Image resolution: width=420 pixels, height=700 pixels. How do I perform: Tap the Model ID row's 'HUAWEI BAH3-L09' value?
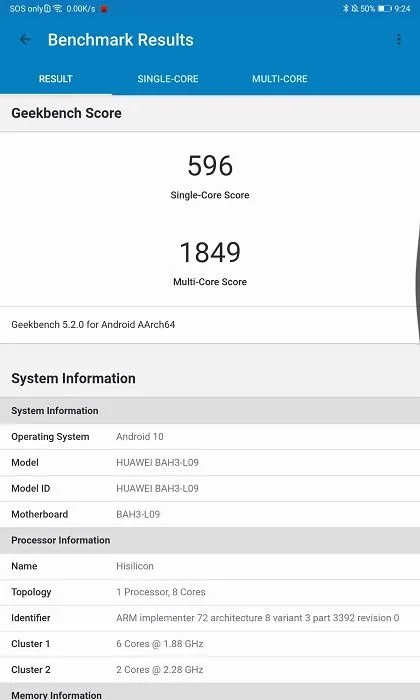(157, 488)
